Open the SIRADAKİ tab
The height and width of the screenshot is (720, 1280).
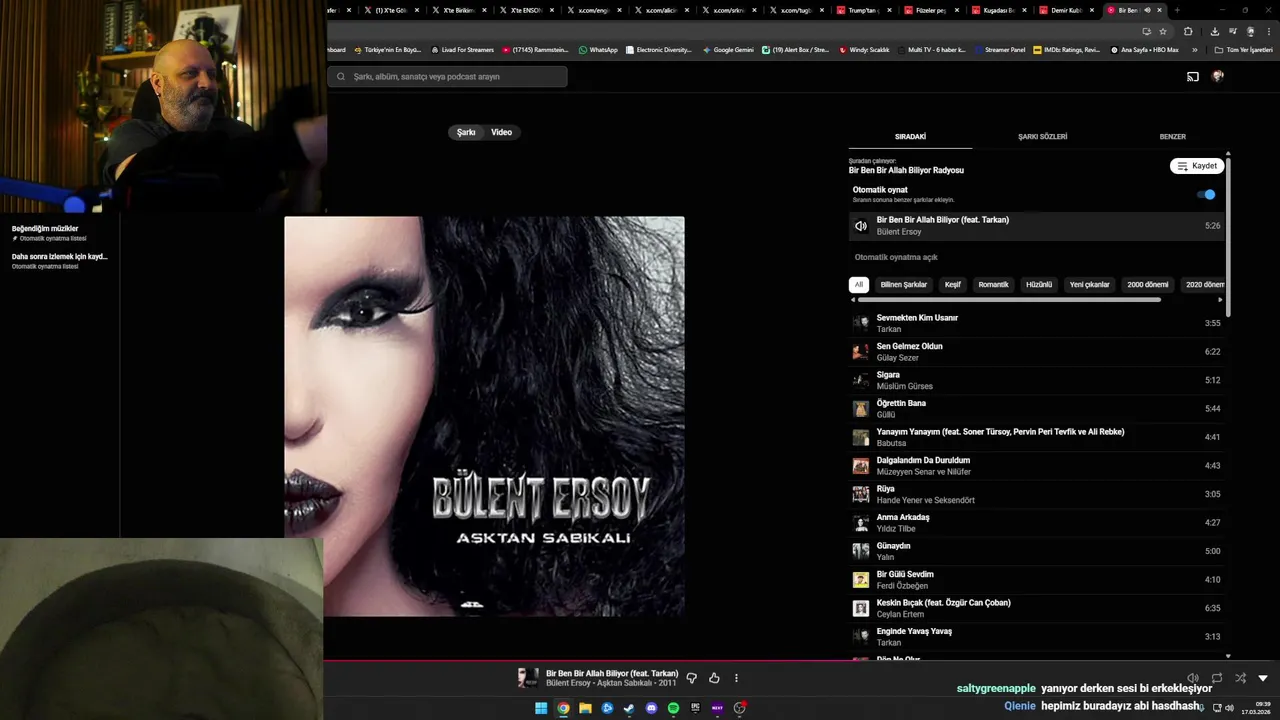[910, 136]
